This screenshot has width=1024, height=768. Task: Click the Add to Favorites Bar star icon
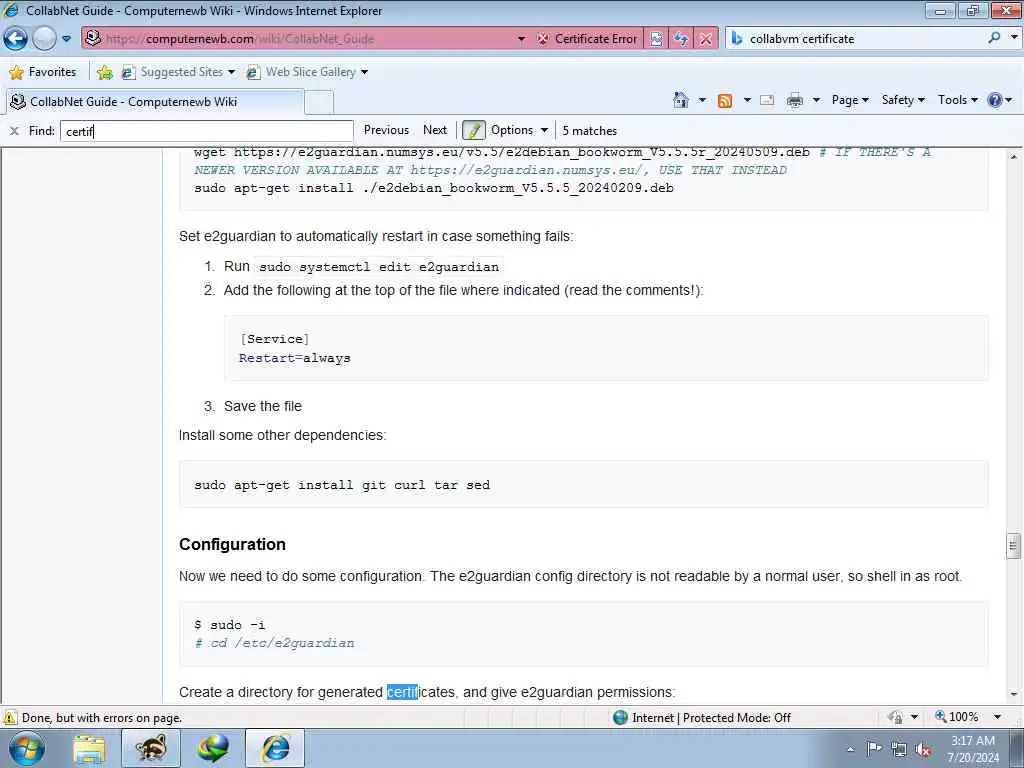point(104,72)
